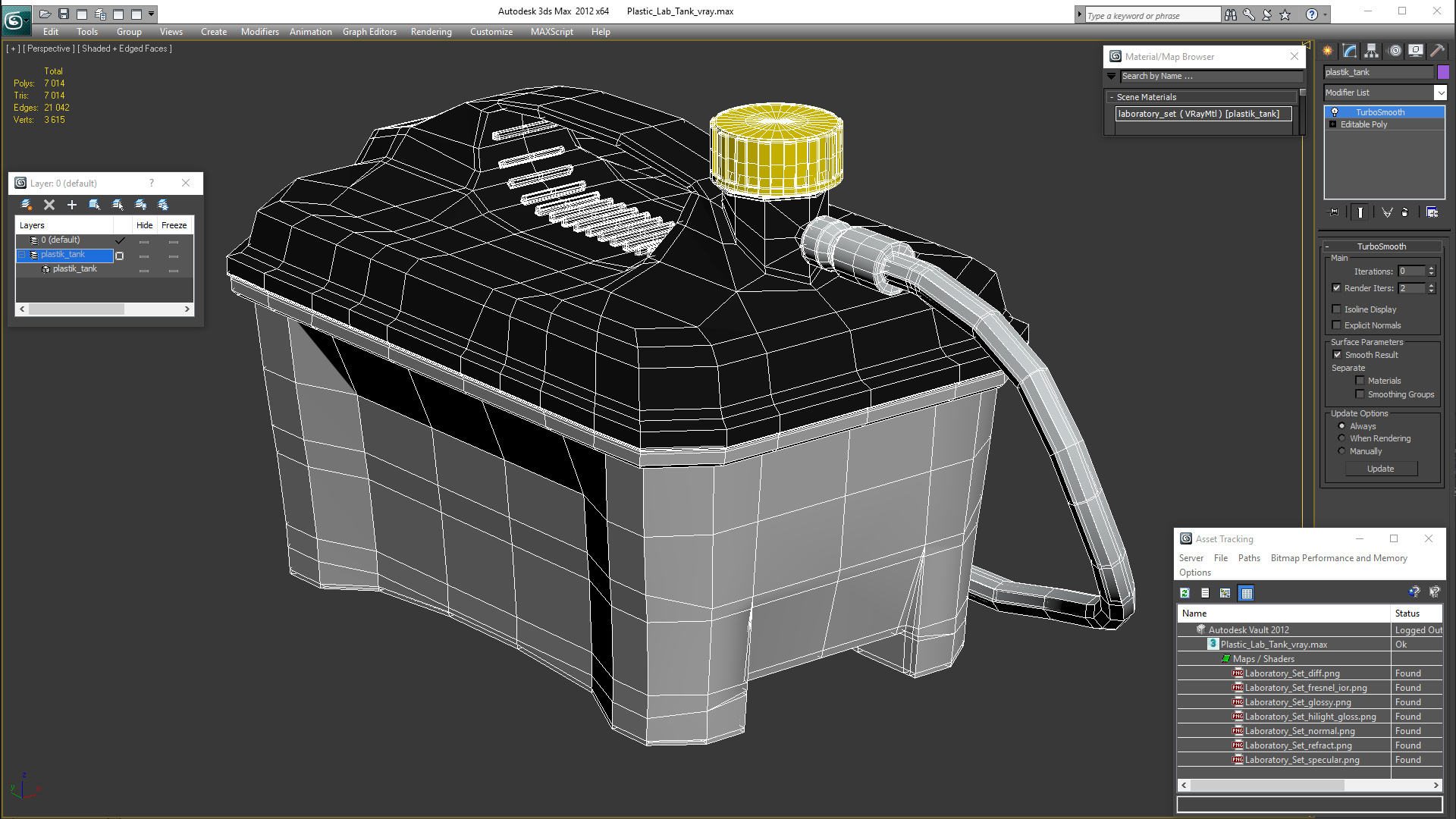
Task: Click binoculars search icon in title bar
Action: click(1230, 14)
